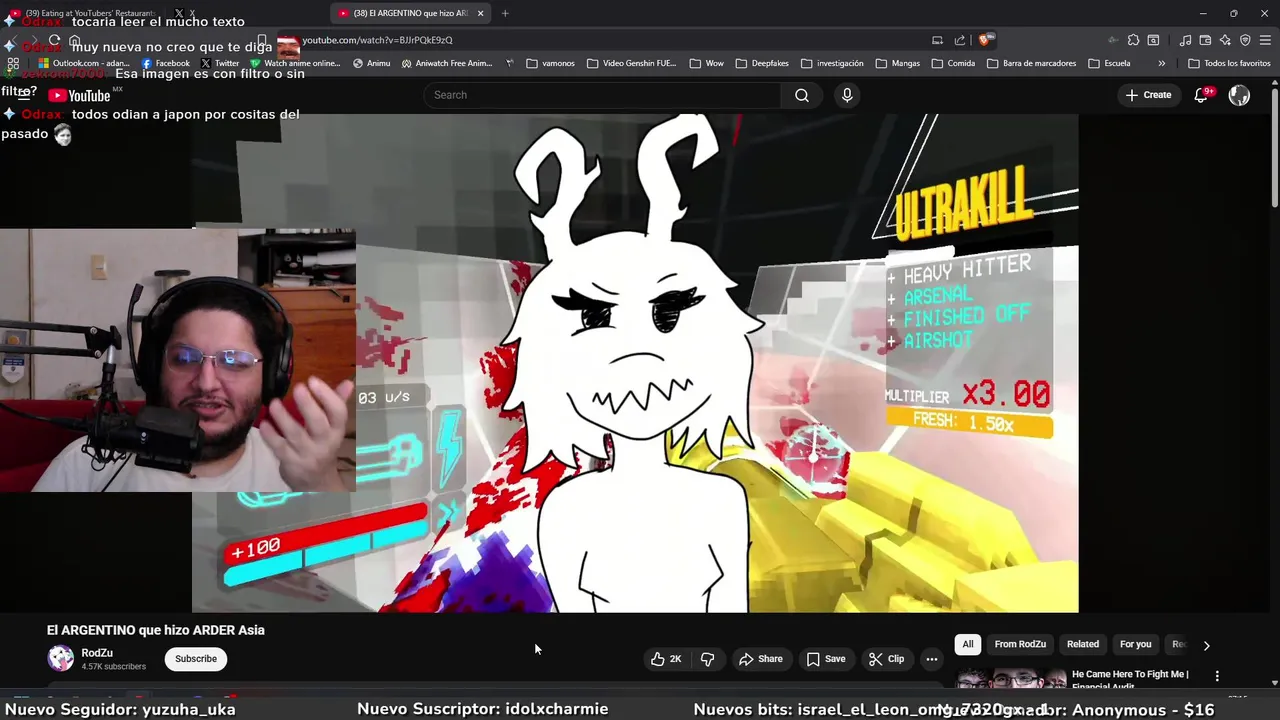Open the Animu bookmark
The height and width of the screenshot is (720, 1280).
371,63
